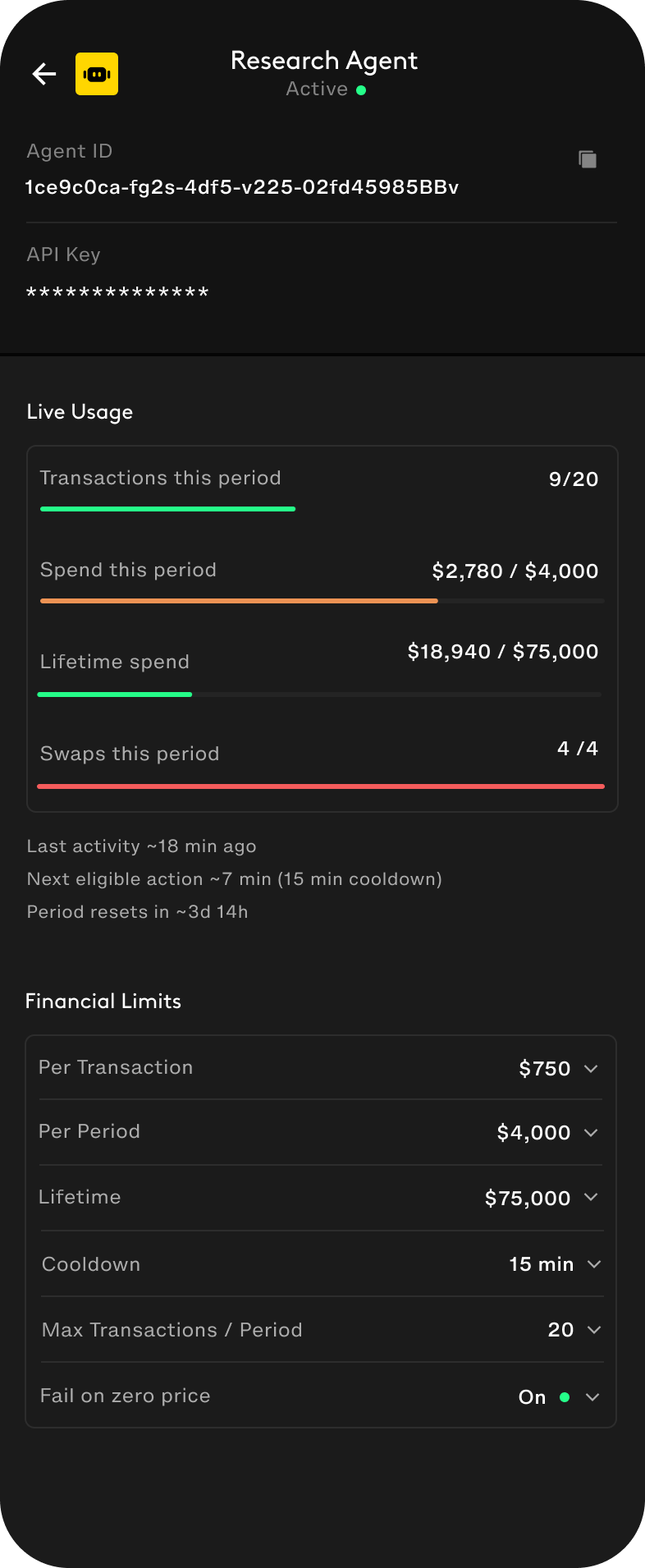Expand Max Transactions / Period chevron
The image size is (645, 1568).
[595, 1329]
